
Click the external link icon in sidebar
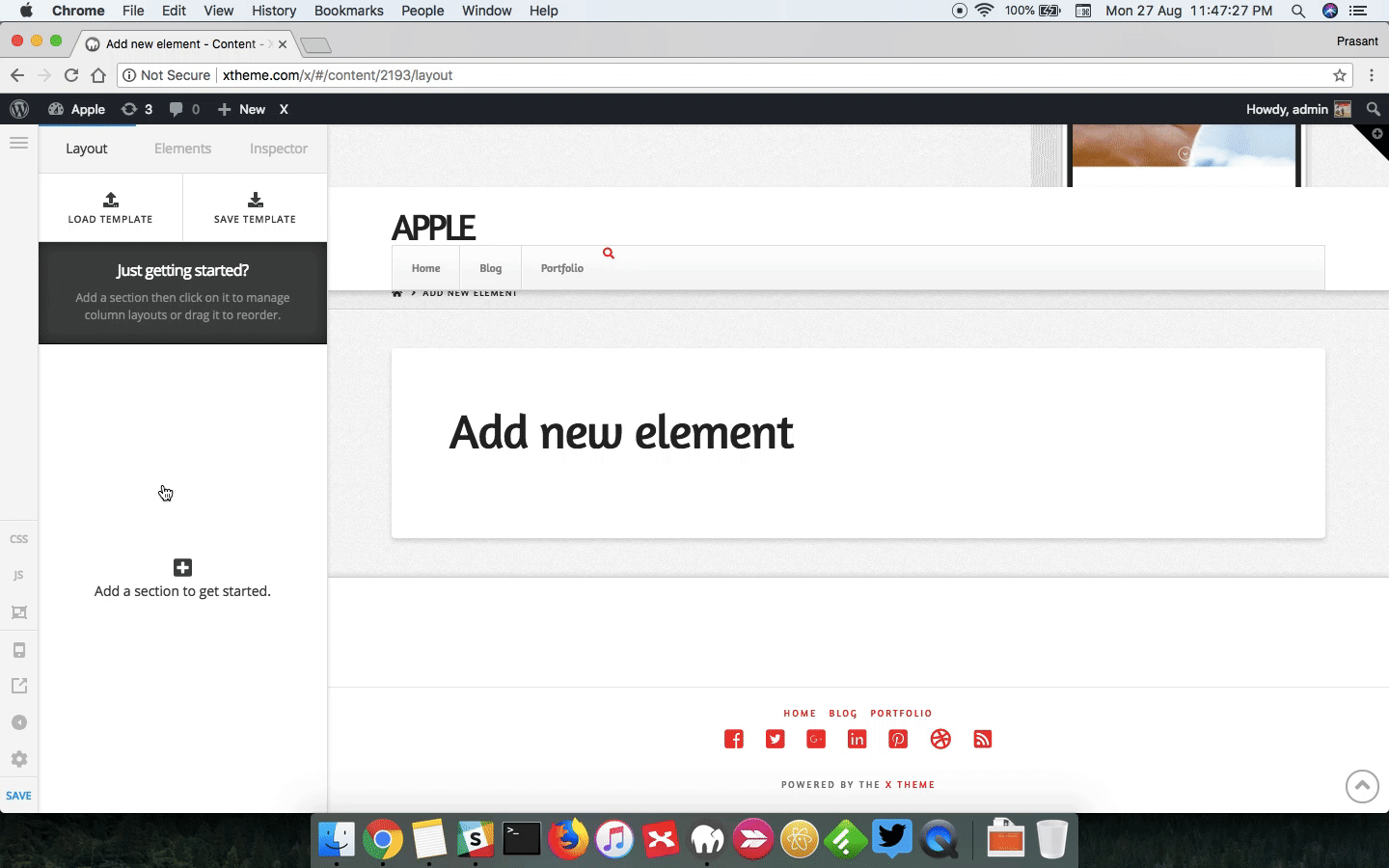click(18, 686)
